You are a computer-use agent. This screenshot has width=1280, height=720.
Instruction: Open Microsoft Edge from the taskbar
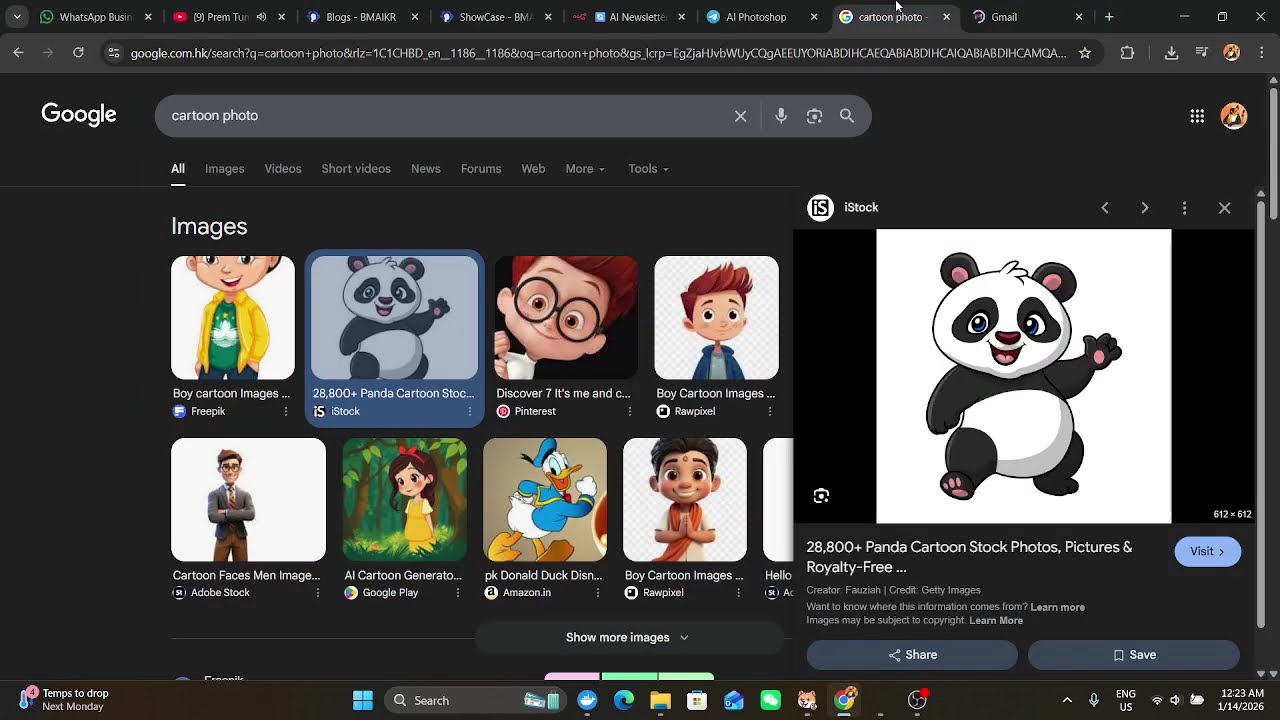click(x=624, y=700)
